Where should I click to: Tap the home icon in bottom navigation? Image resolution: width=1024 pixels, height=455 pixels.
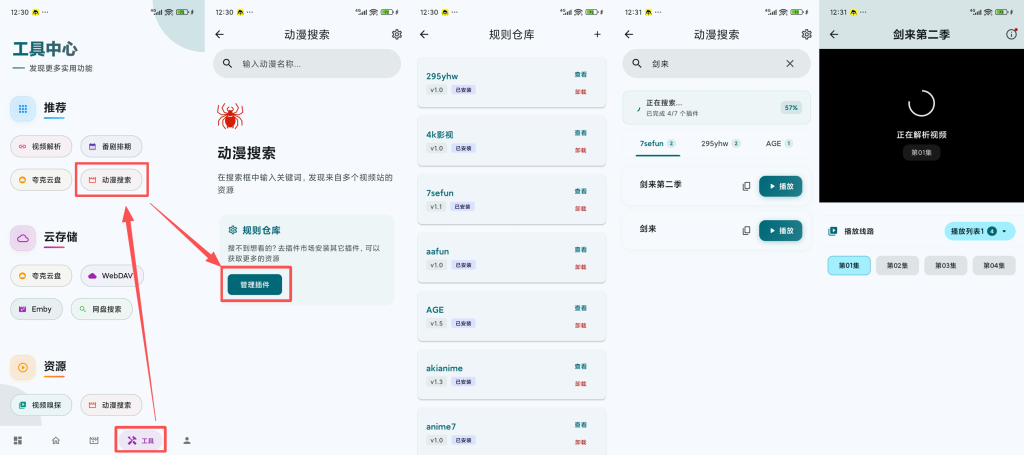[56, 440]
